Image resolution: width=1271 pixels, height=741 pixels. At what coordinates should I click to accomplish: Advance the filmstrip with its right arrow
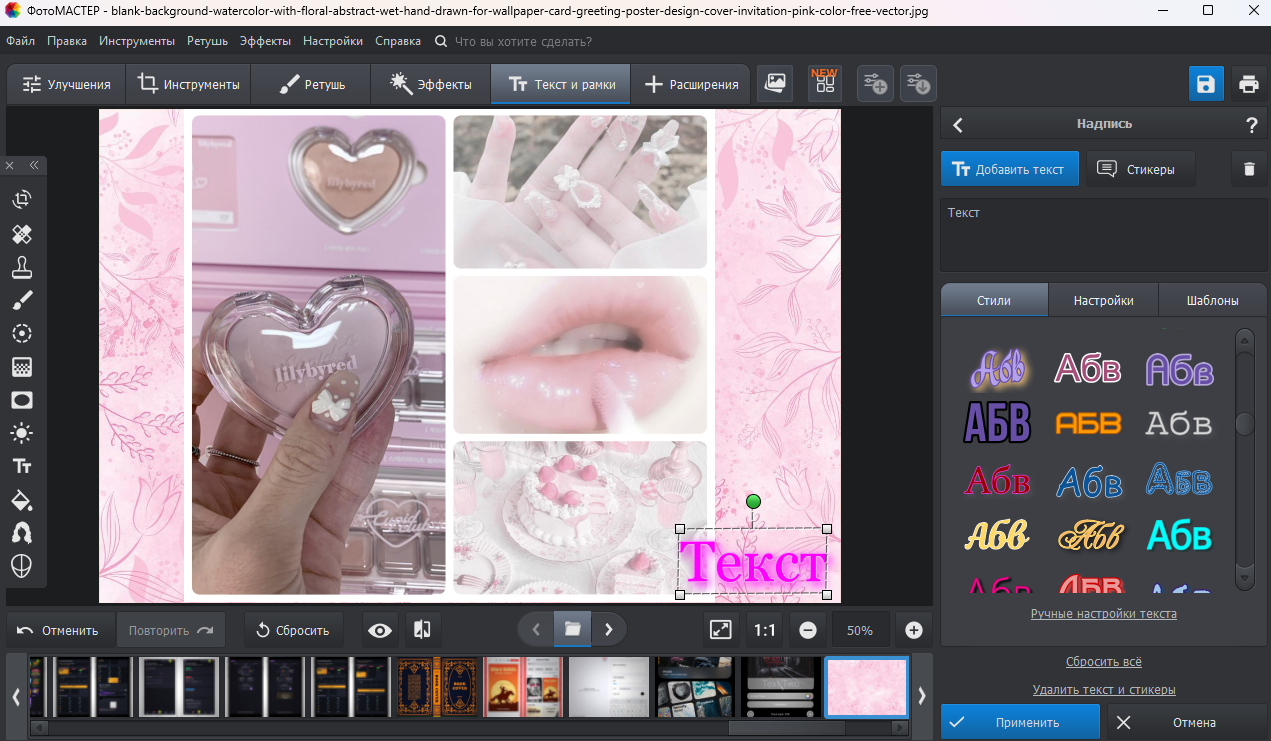[x=921, y=696]
